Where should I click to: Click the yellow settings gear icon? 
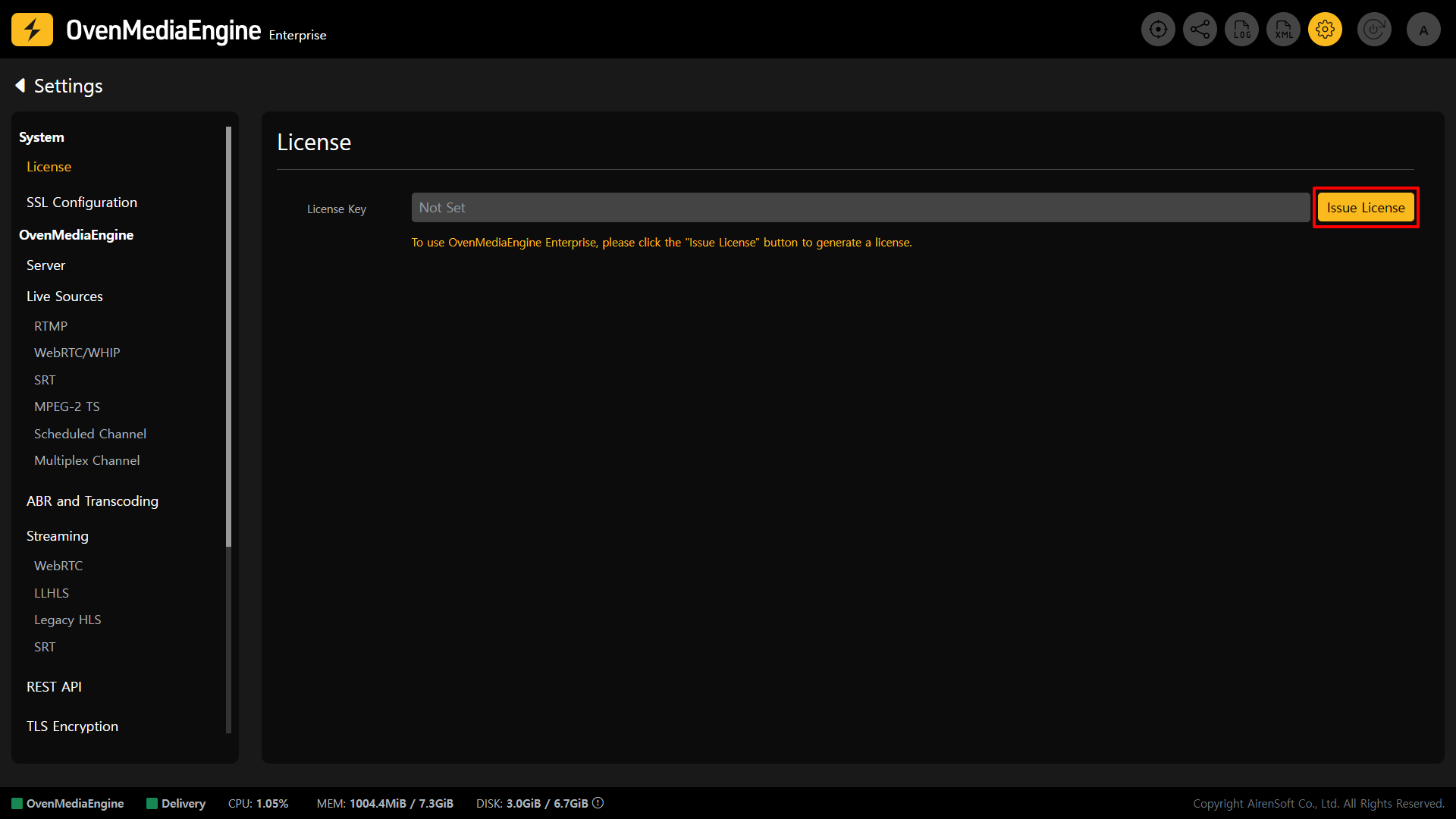coord(1325,30)
